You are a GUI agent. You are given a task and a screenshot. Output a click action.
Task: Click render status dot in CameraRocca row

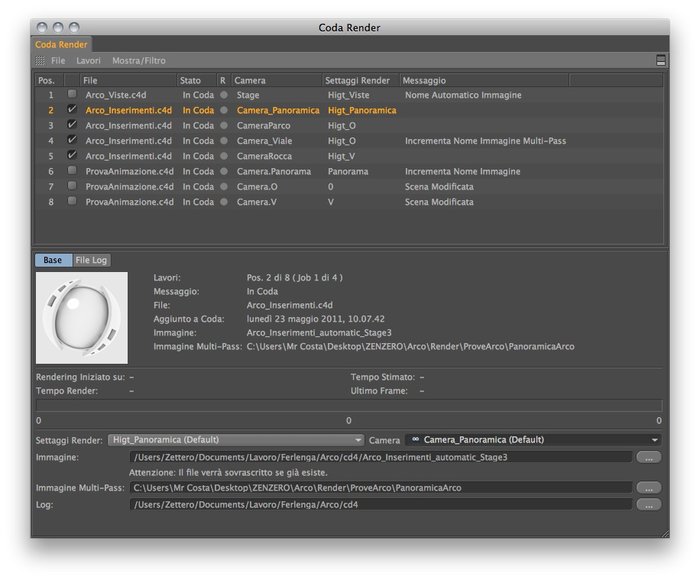click(224, 156)
